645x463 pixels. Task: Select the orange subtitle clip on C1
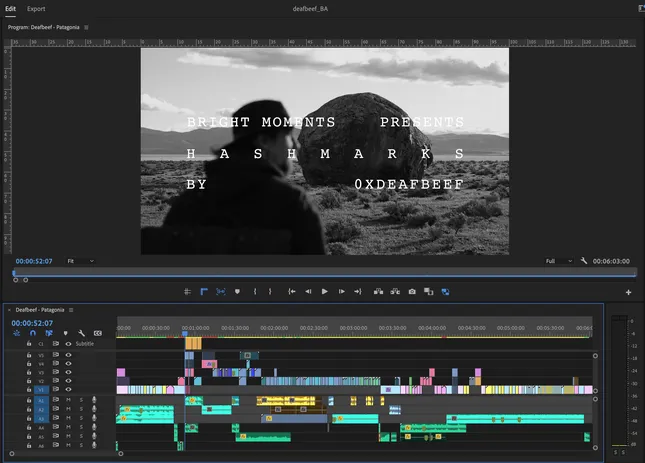pyautogui.click(x=193, y=343)
